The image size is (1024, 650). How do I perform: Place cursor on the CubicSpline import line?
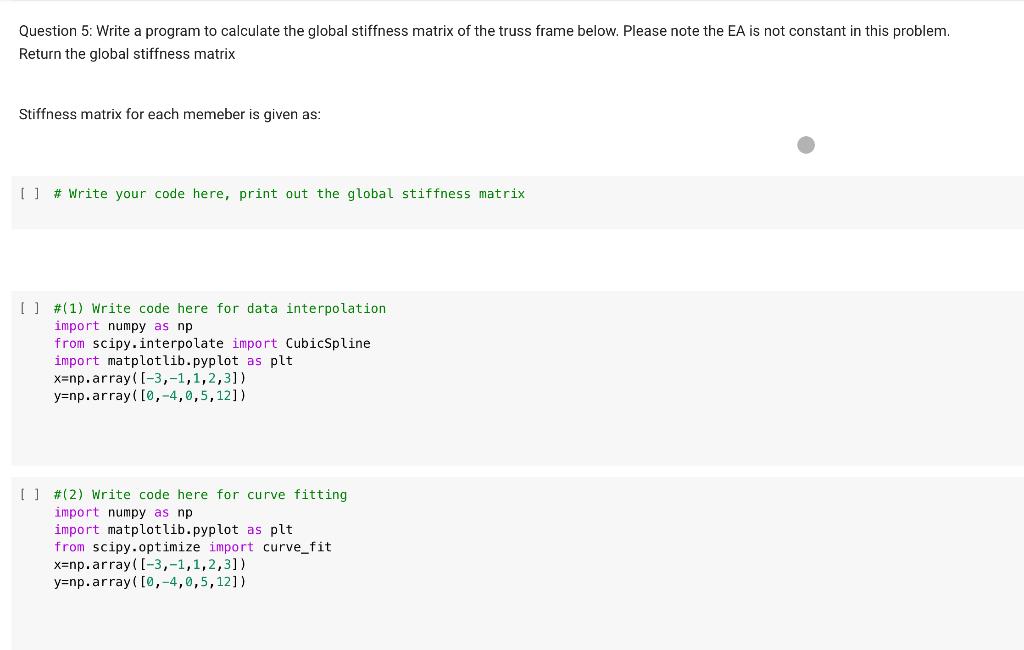click(x=213, y=342)
